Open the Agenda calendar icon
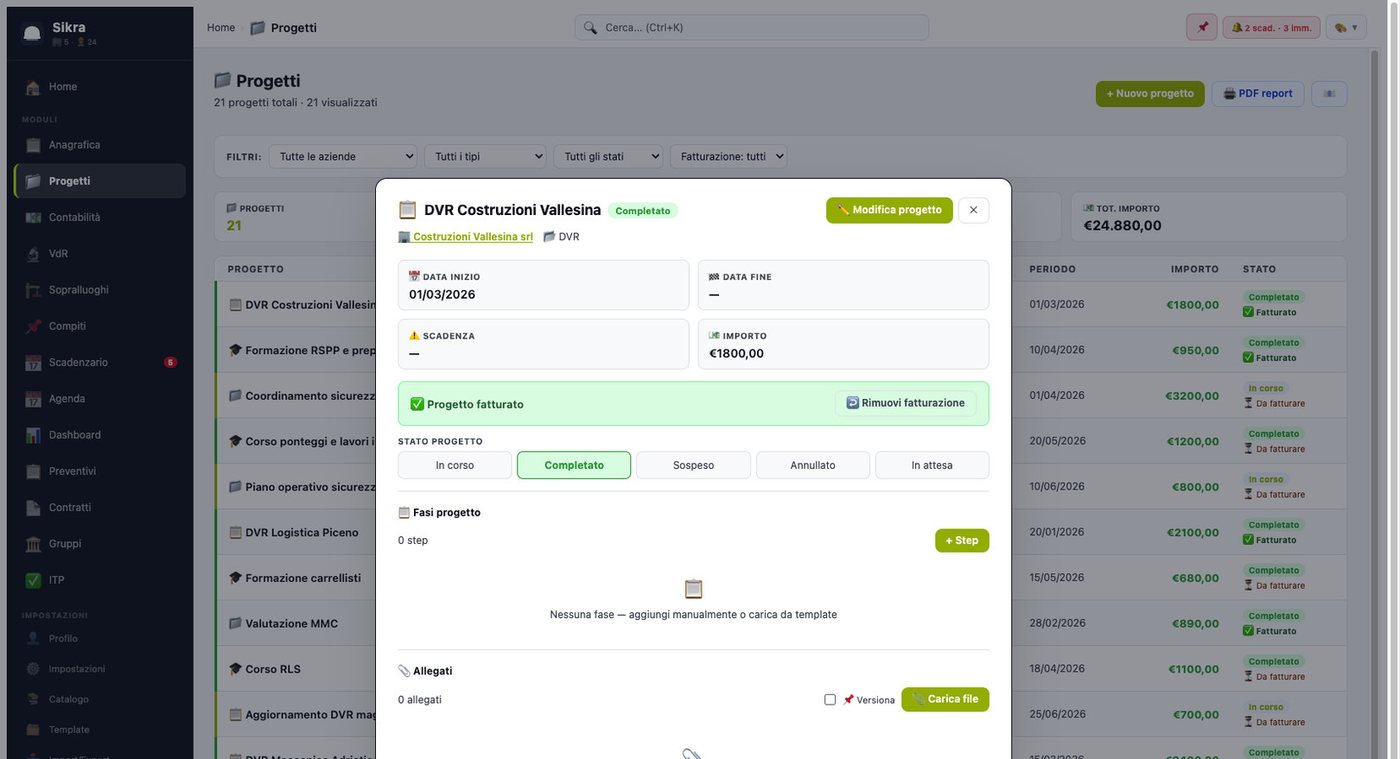 (33, 399)
